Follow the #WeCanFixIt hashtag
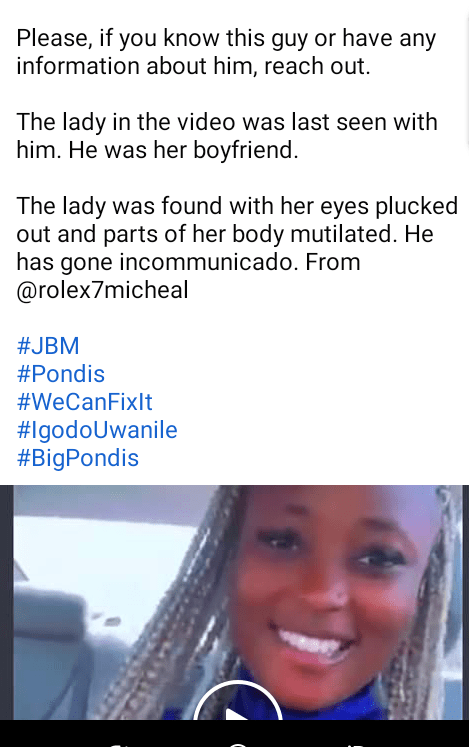This screenshot has width=469, height=747. point(84,402)
